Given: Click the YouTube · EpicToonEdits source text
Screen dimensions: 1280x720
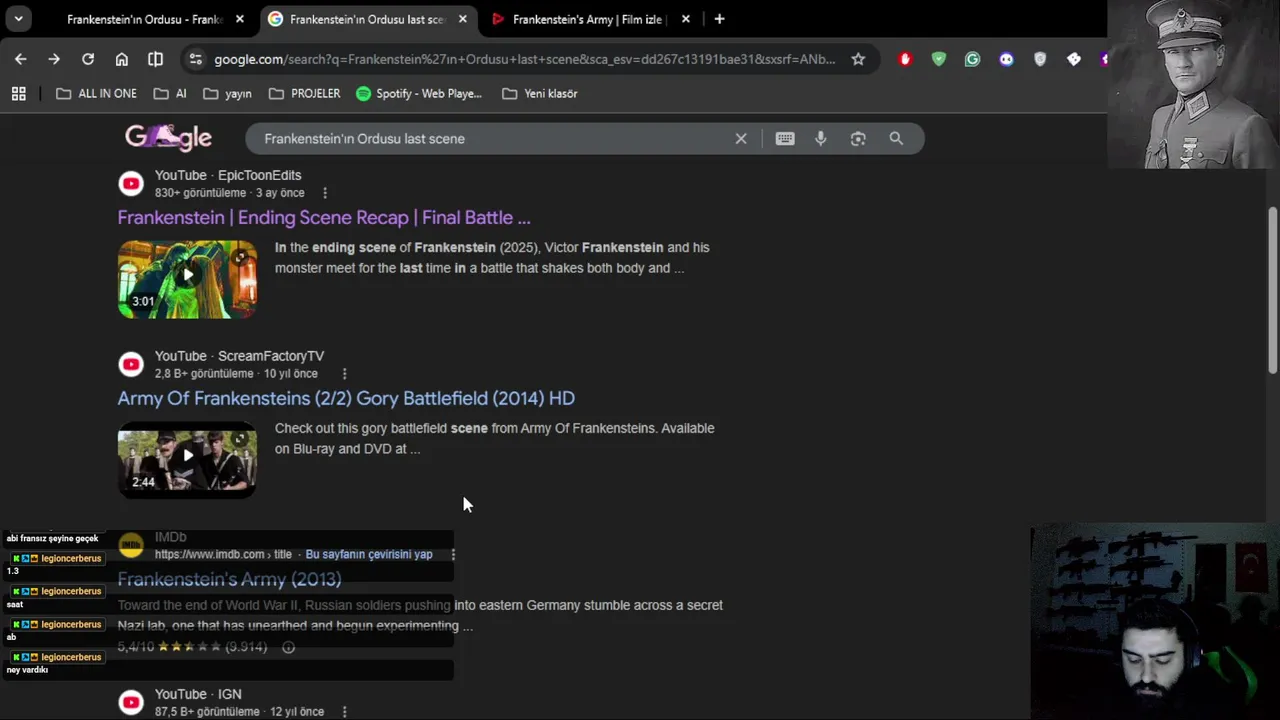Looking at the screenshot, I should click(x=228, y=175).
